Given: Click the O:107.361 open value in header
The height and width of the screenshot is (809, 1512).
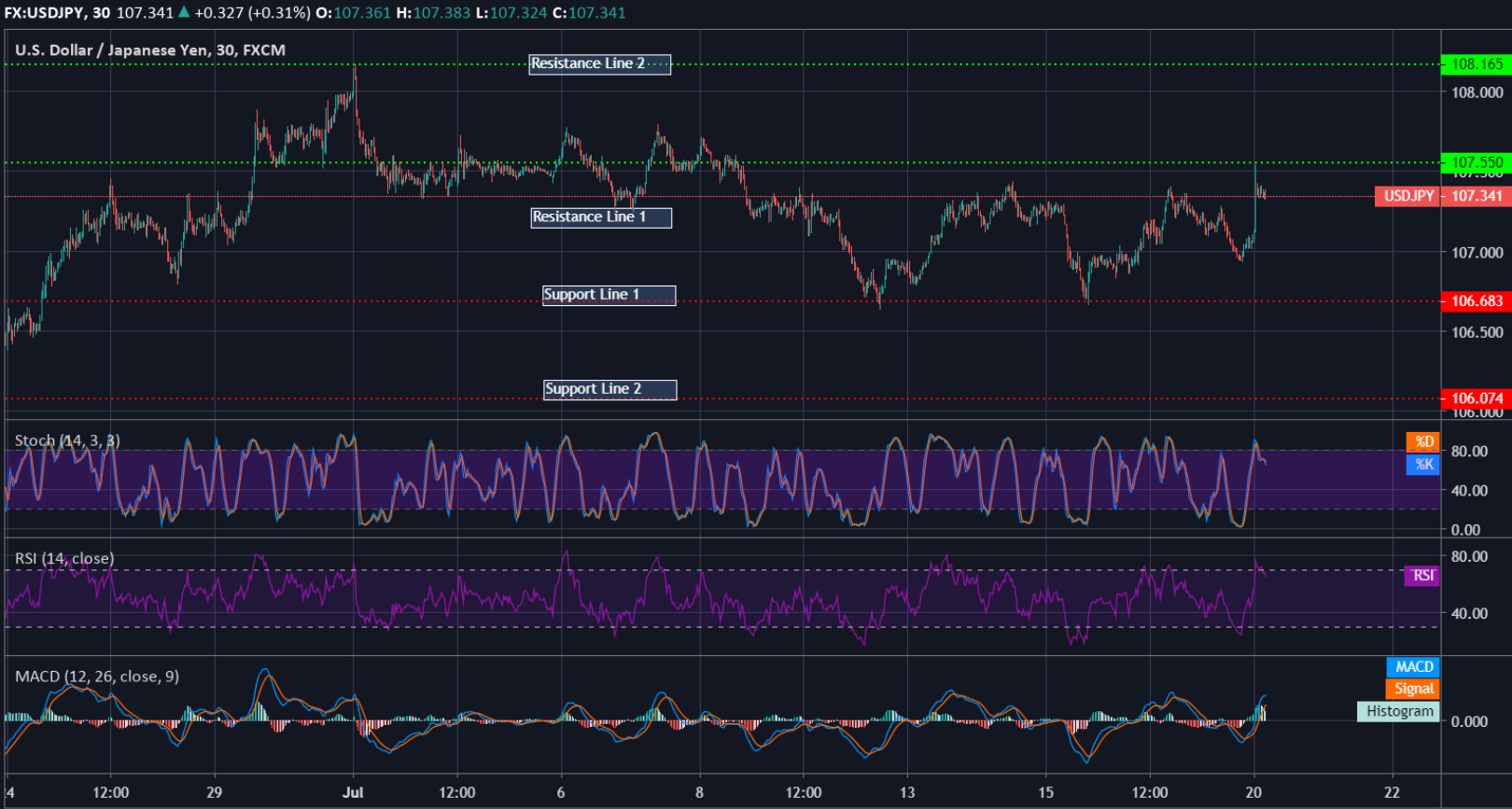Looking at the screenshot, I should [354, 13].
